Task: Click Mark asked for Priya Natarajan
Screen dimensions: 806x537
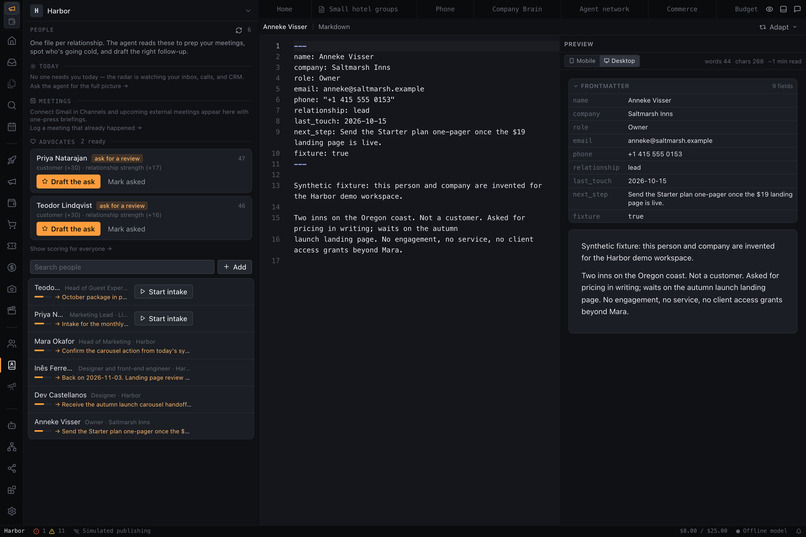Action: (126, 182)
